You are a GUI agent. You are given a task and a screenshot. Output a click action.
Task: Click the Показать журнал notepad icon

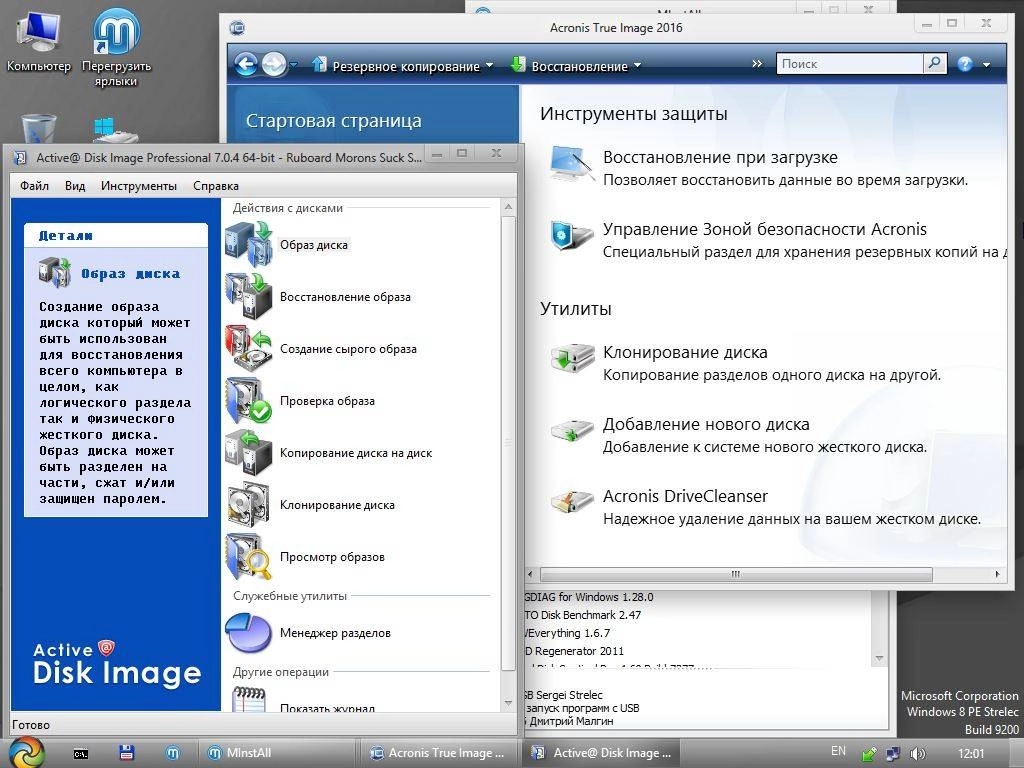248,700
